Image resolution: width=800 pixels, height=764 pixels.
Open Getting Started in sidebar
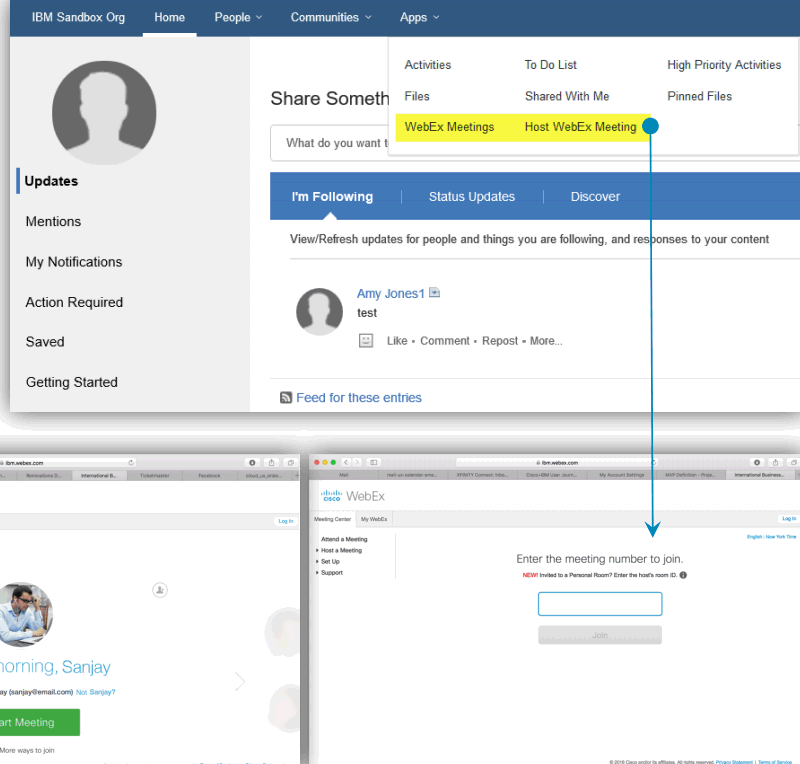[x=71, y=382]
